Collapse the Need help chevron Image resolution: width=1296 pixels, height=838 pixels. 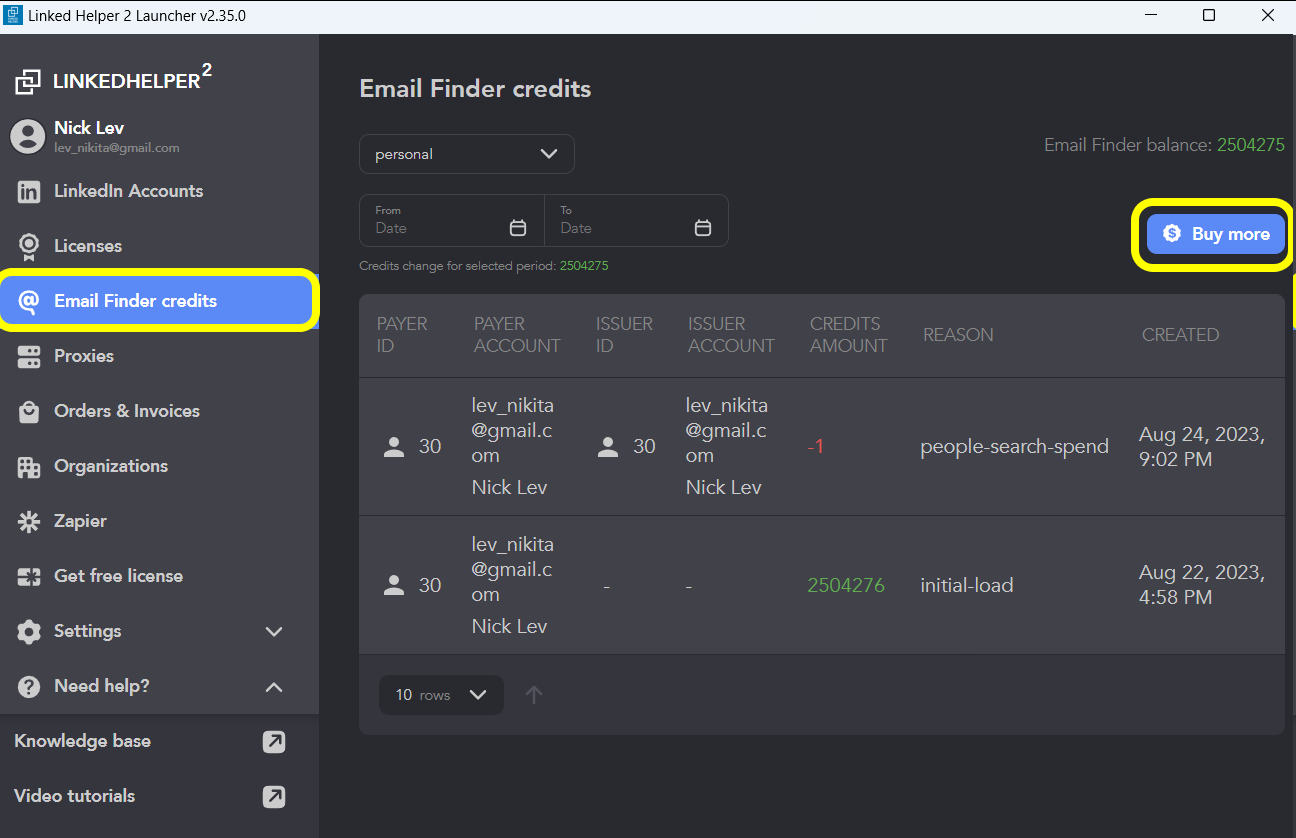[274, 686]
